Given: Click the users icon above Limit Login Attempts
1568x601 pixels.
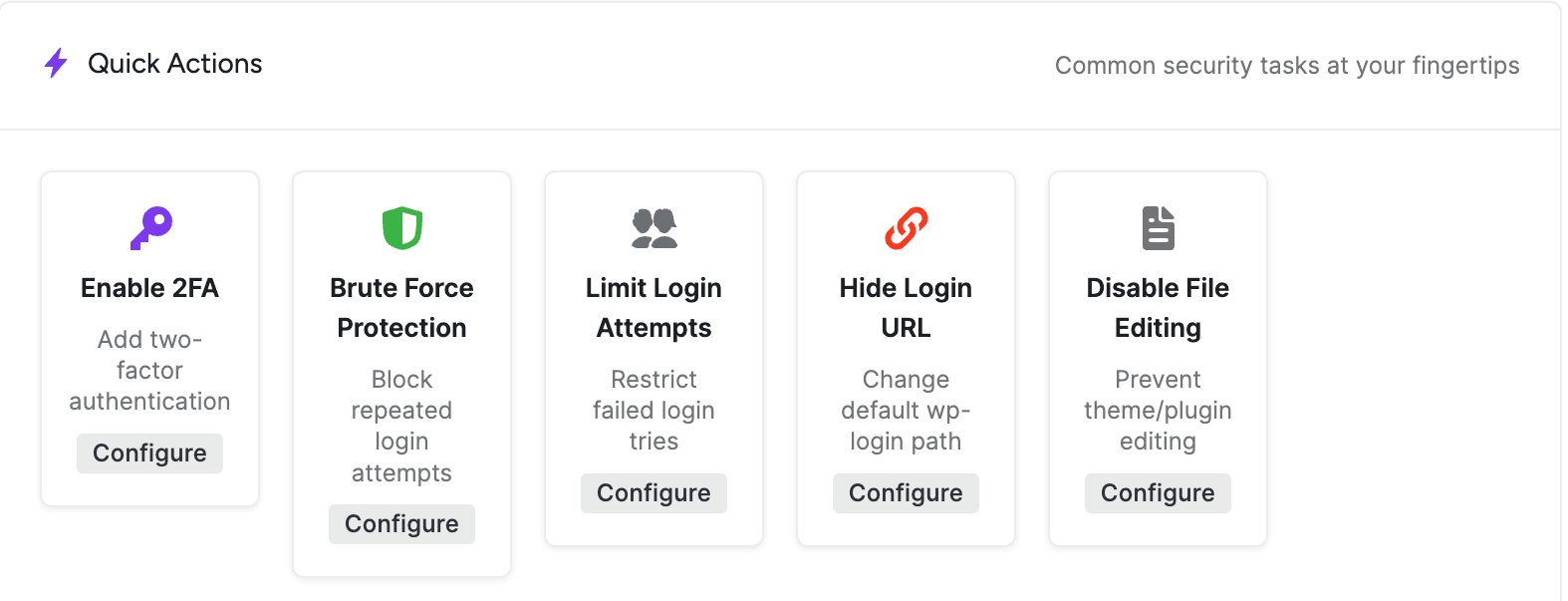Looking at the screenshot, I should pos(654,228).
